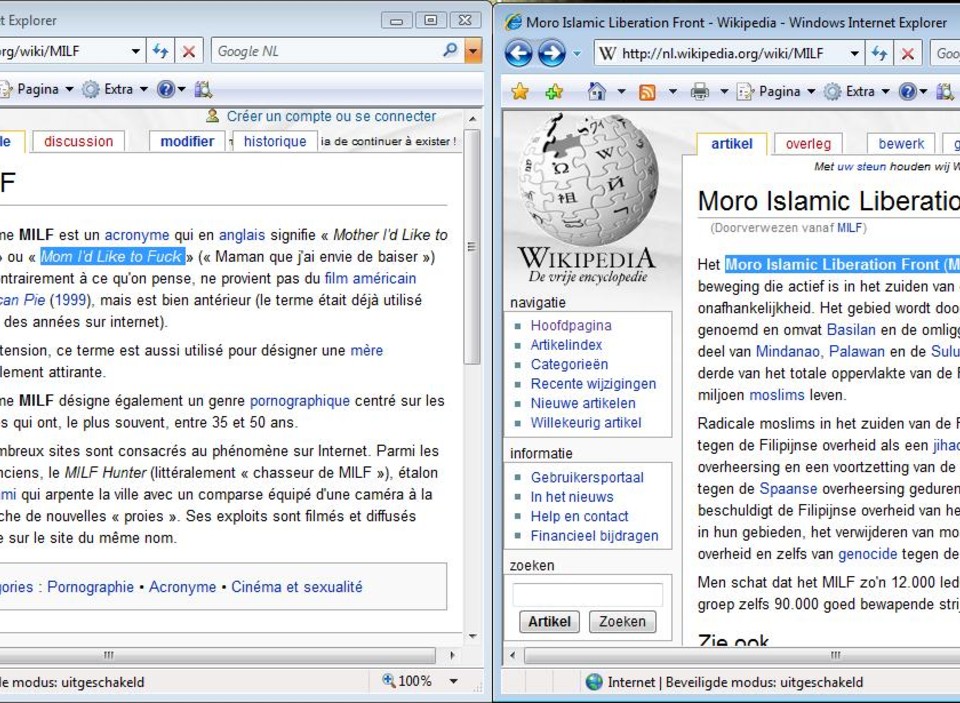
Task: Click the Print icon in the right window
Action: click(x=699, y=92)
